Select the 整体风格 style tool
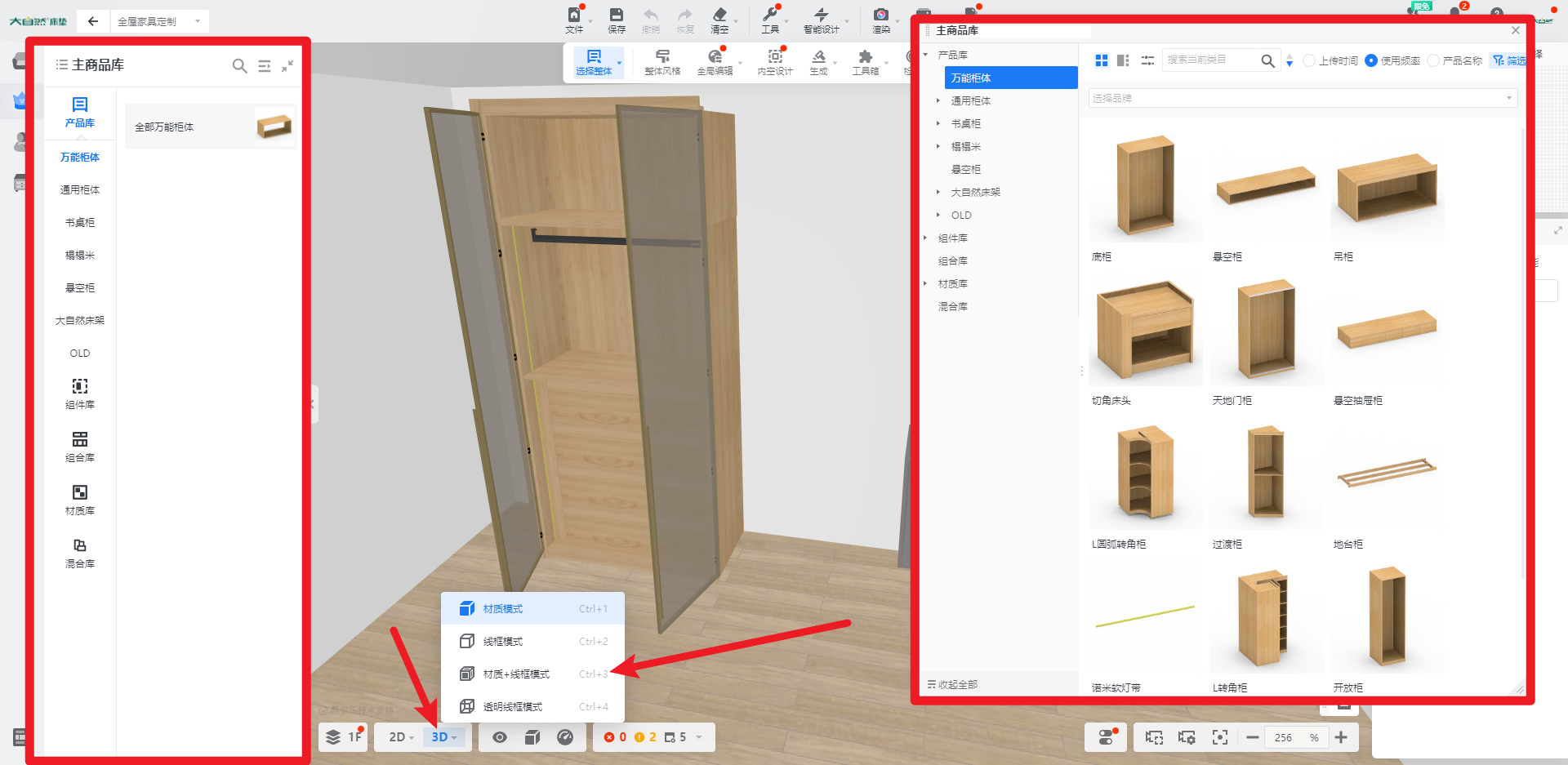This screenshot has height=765, width=1568. coord(662,61)
